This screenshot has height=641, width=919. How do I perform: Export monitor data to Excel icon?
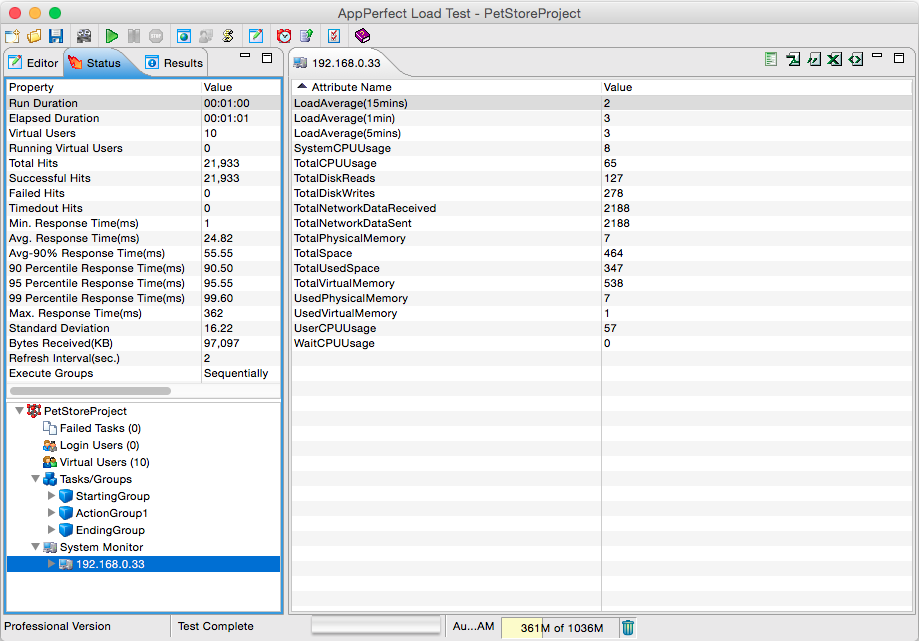pyautogui.click(x=835, y=59)
